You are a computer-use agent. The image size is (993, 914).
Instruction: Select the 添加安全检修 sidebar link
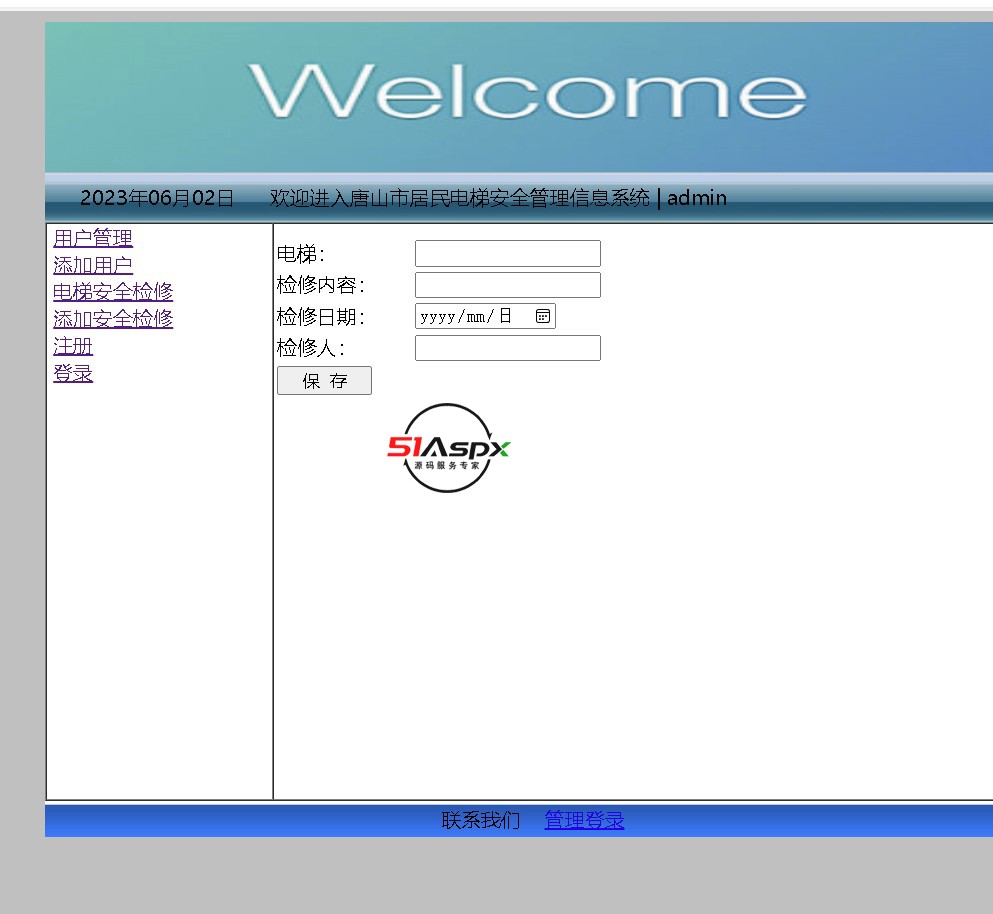113,319
